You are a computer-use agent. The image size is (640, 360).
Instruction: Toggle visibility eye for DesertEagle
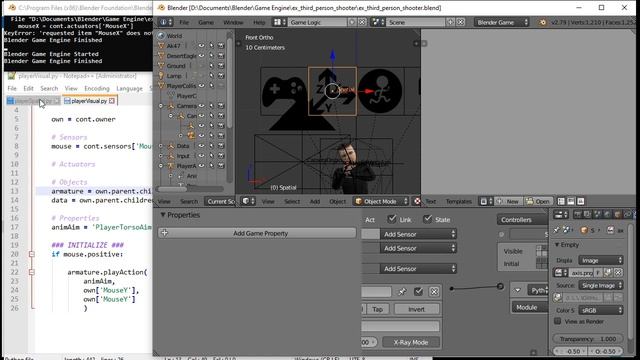pos(202,56)
